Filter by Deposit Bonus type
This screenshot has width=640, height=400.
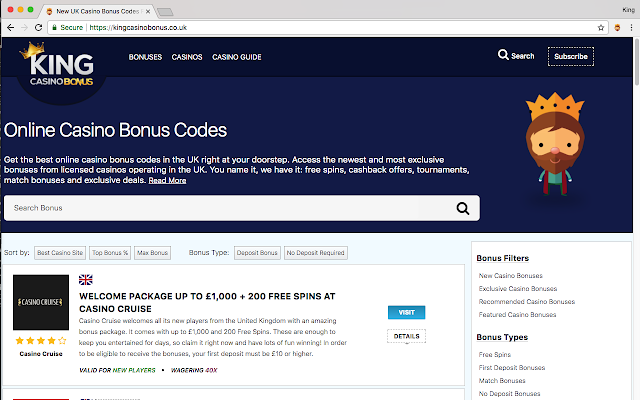click(257, 253)
